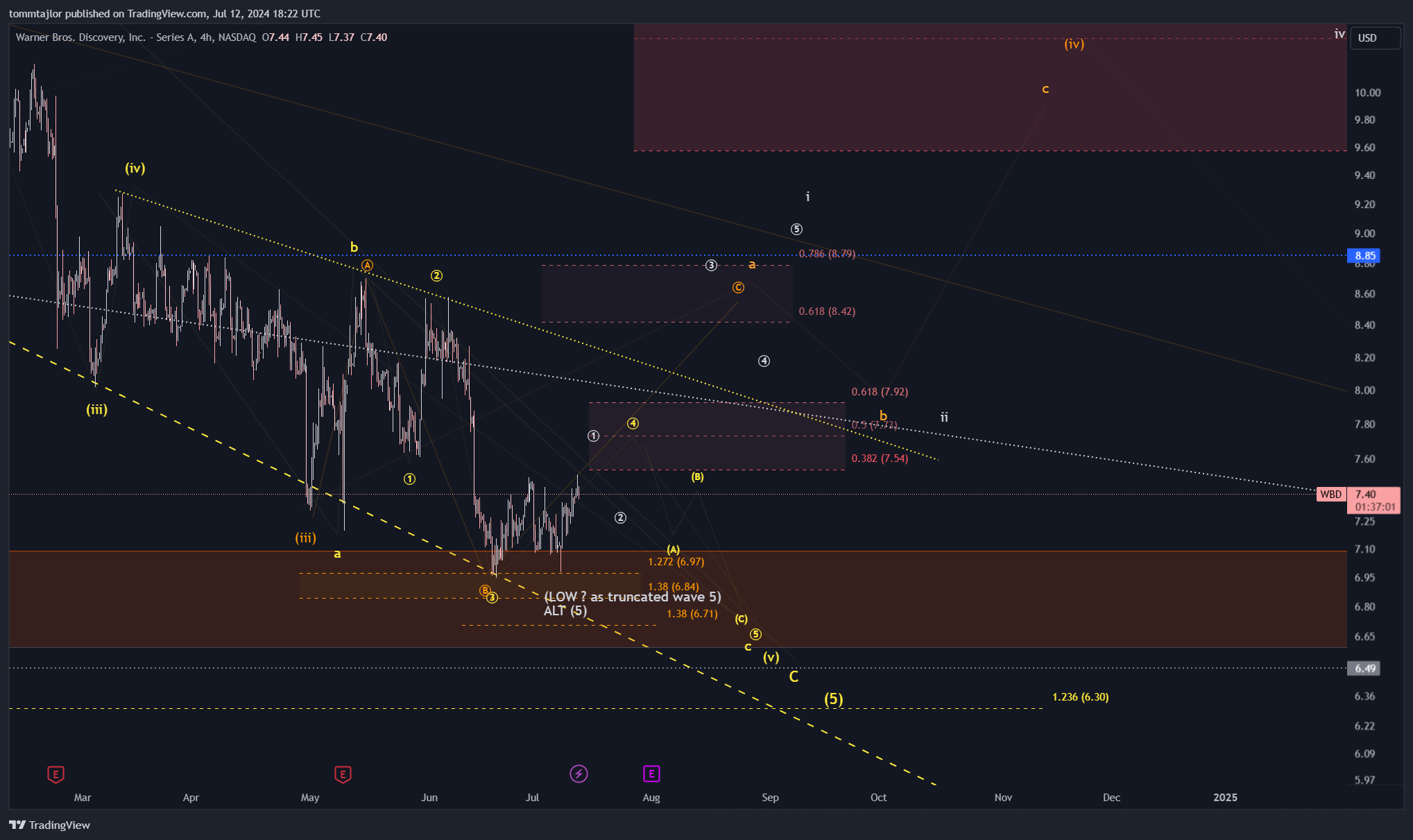Select the large yellow (5) wave label
This screenshot has width=1413, height=840.
(833, 699)
